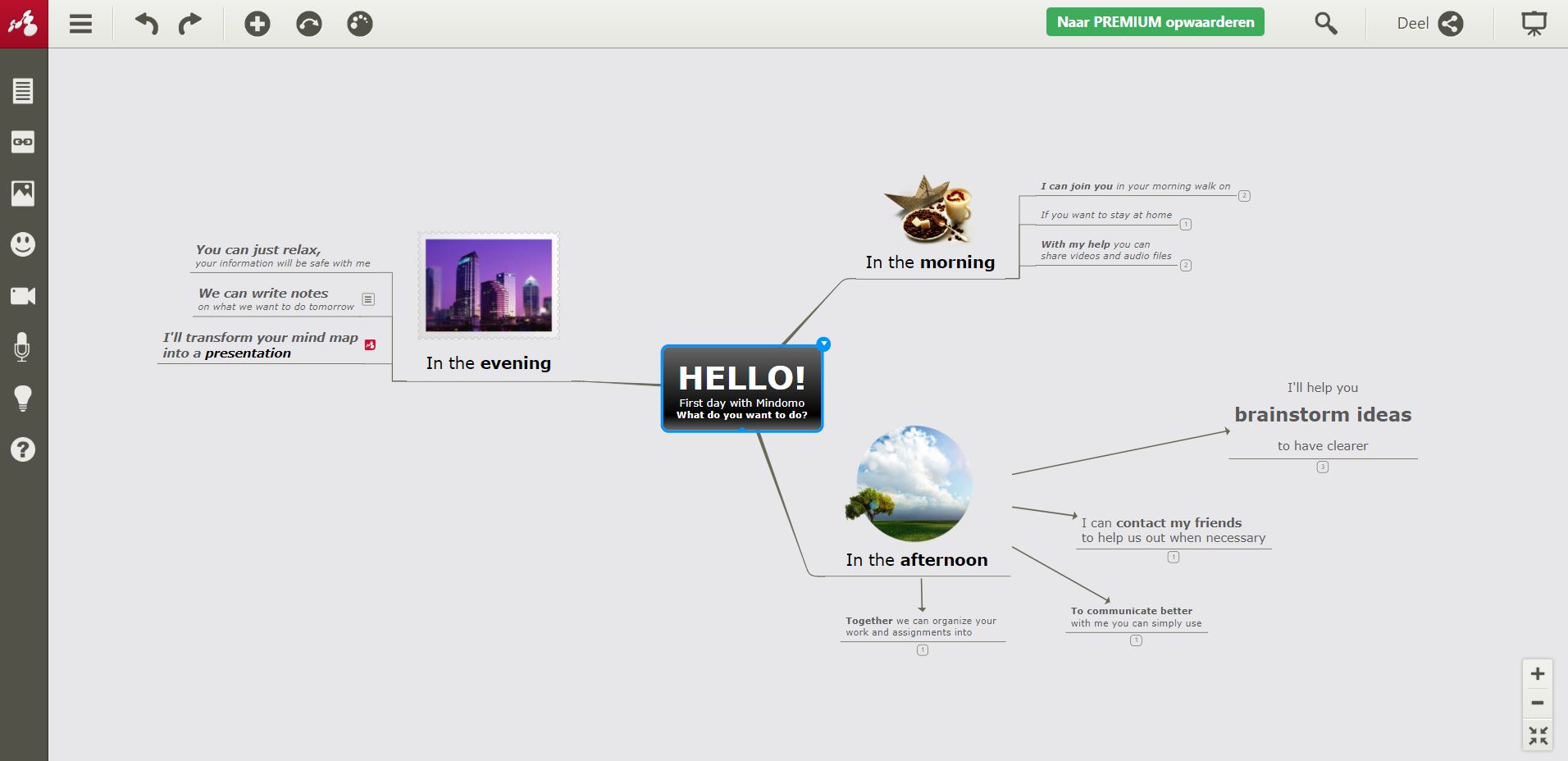This screenshot has width=1568, height=761.
Task: Open the help question mark
Action: coord(23,449)
